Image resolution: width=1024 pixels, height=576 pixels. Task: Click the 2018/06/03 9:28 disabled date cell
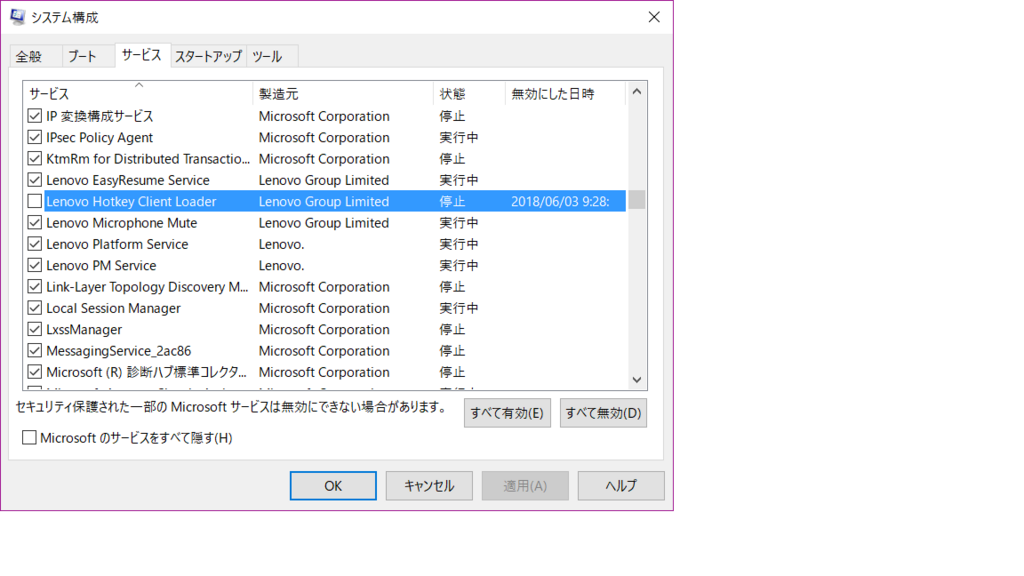560,201
